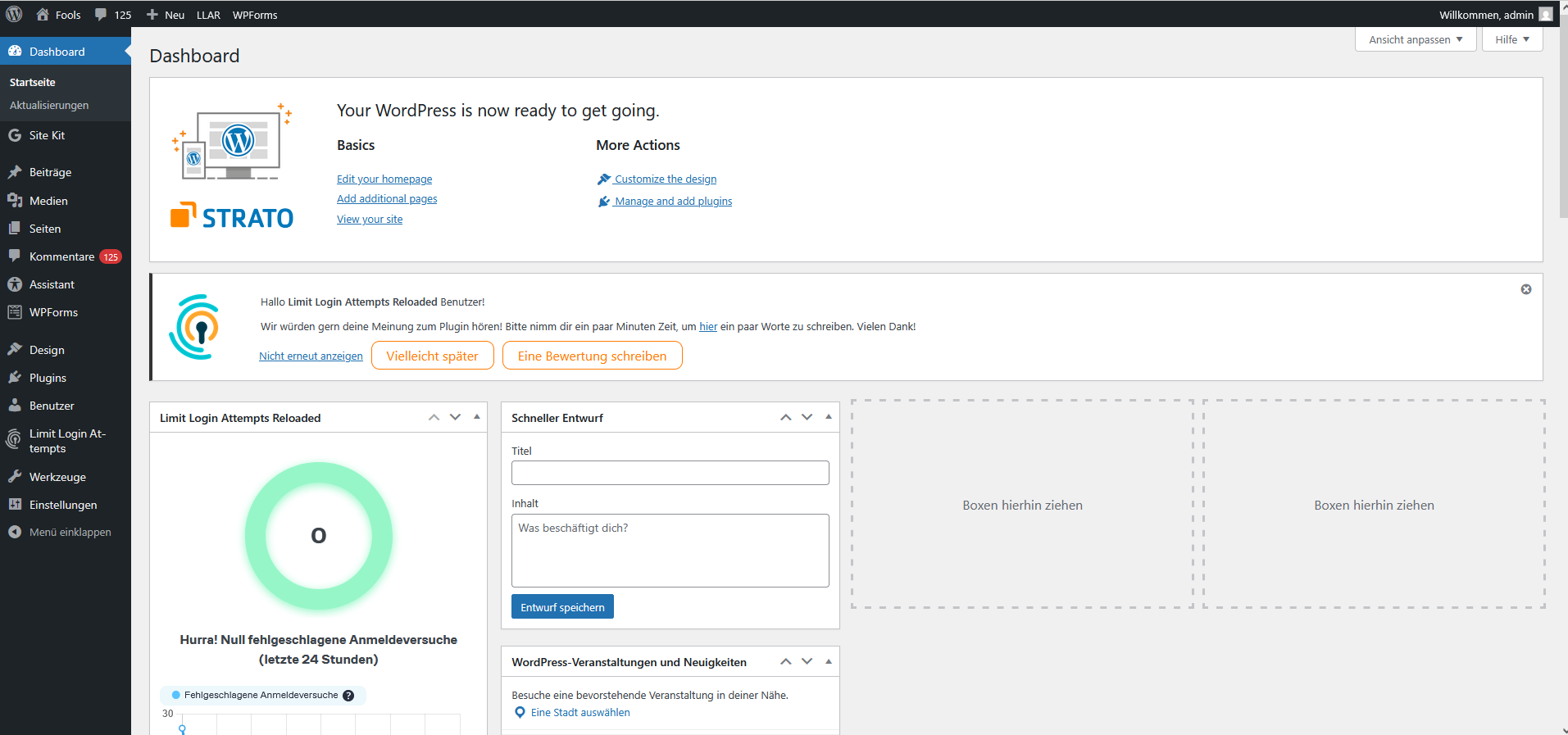Image resolution: width=1568 pixels, height=735 pixels.
Task: Click the WPForms form icon in sidebar
Action: (15, 312)
